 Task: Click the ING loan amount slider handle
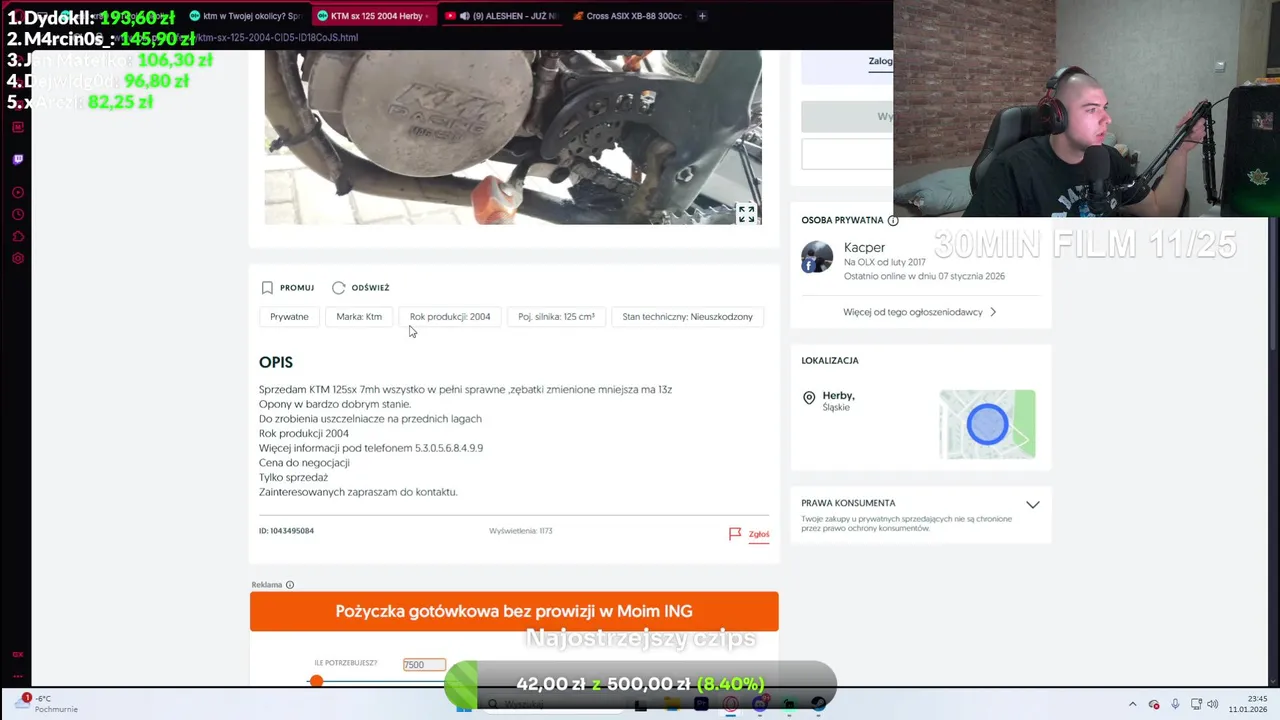pos(316,681)
